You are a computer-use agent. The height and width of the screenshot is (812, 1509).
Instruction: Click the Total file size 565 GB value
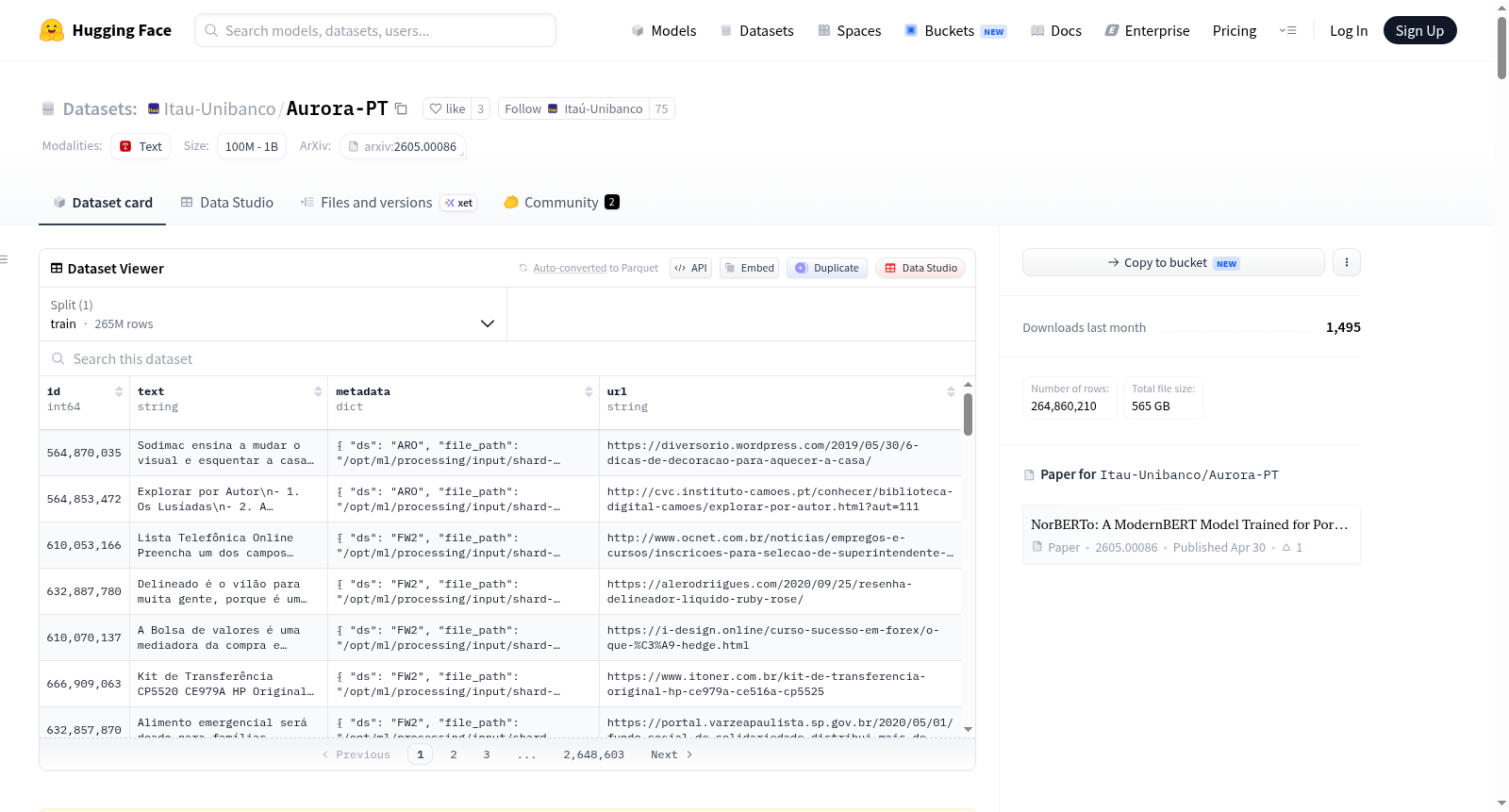coord(1151,406)
